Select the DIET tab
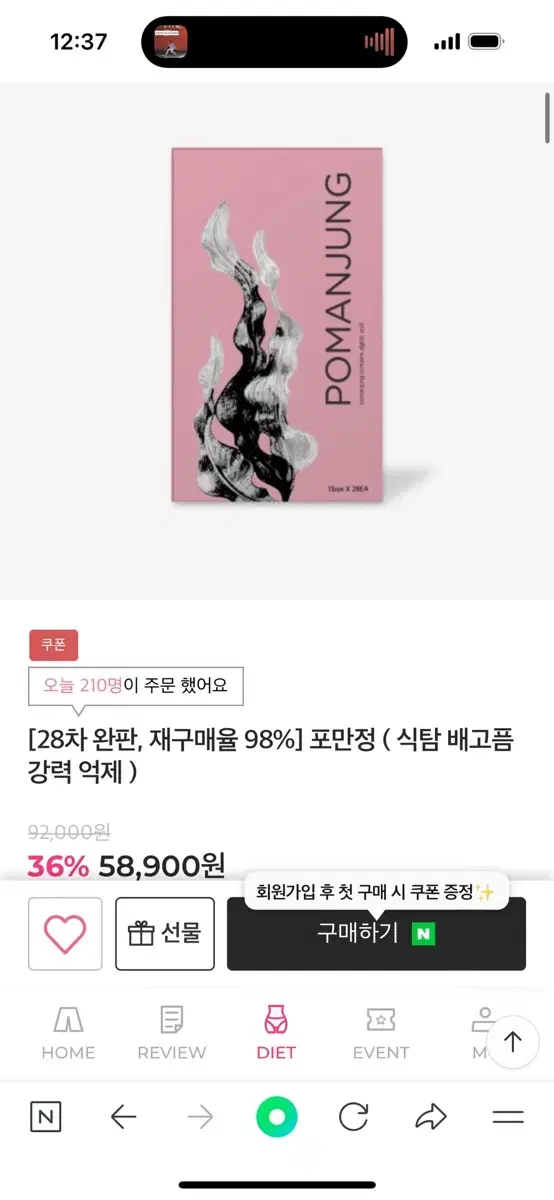The image size is (554, 1200). [x=275, y=1033]
